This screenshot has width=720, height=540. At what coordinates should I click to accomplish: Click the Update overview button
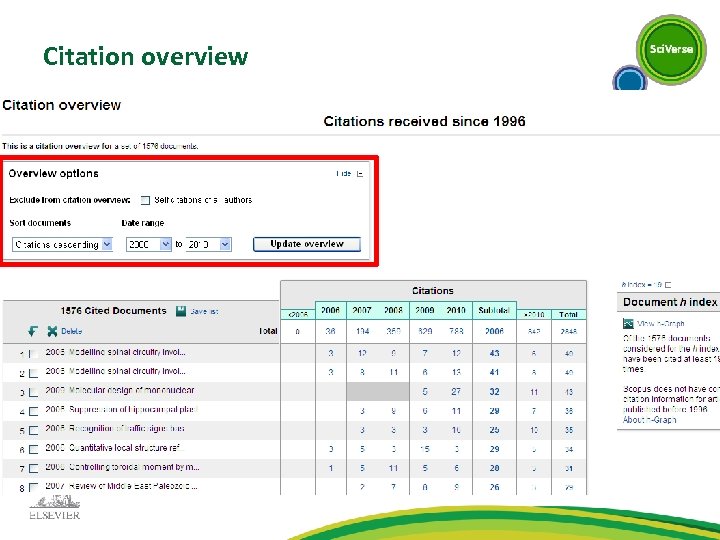(307, 244)
